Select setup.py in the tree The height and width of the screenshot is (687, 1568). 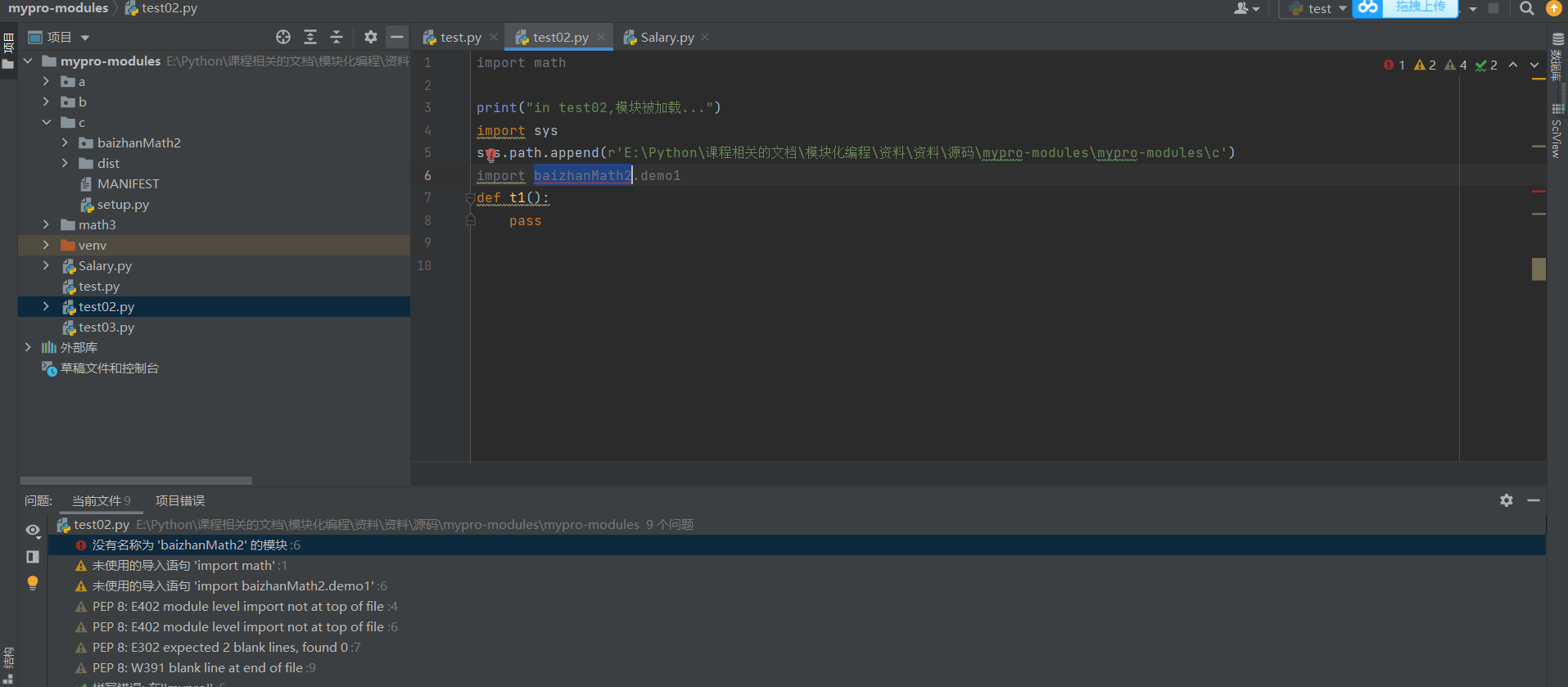123,205
